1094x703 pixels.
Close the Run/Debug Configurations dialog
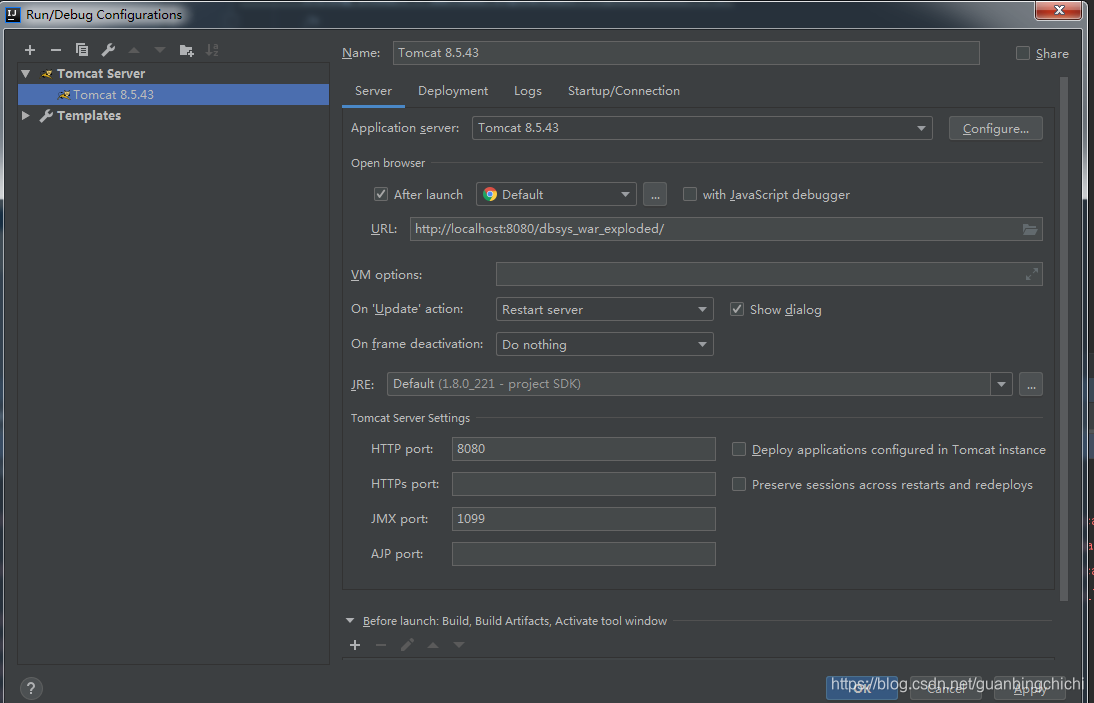1058,10
